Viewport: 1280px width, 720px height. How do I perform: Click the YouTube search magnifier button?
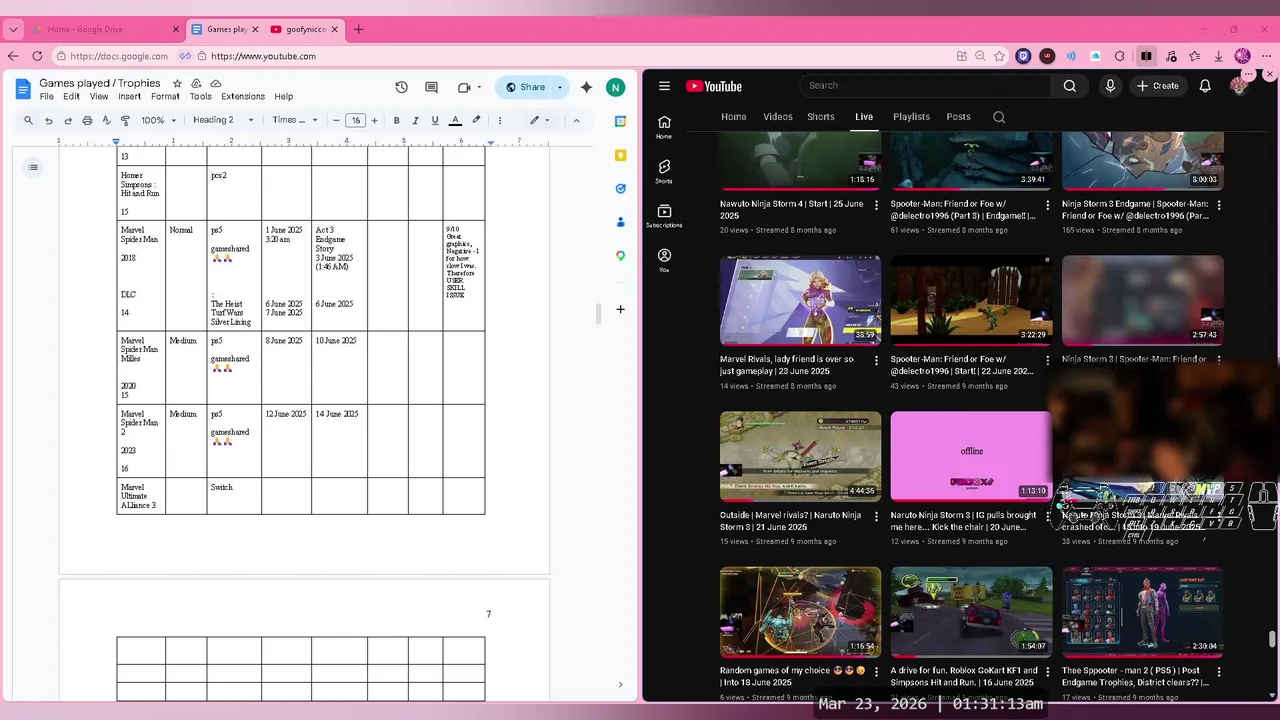pyautogui.click(x=1069, y=86)
